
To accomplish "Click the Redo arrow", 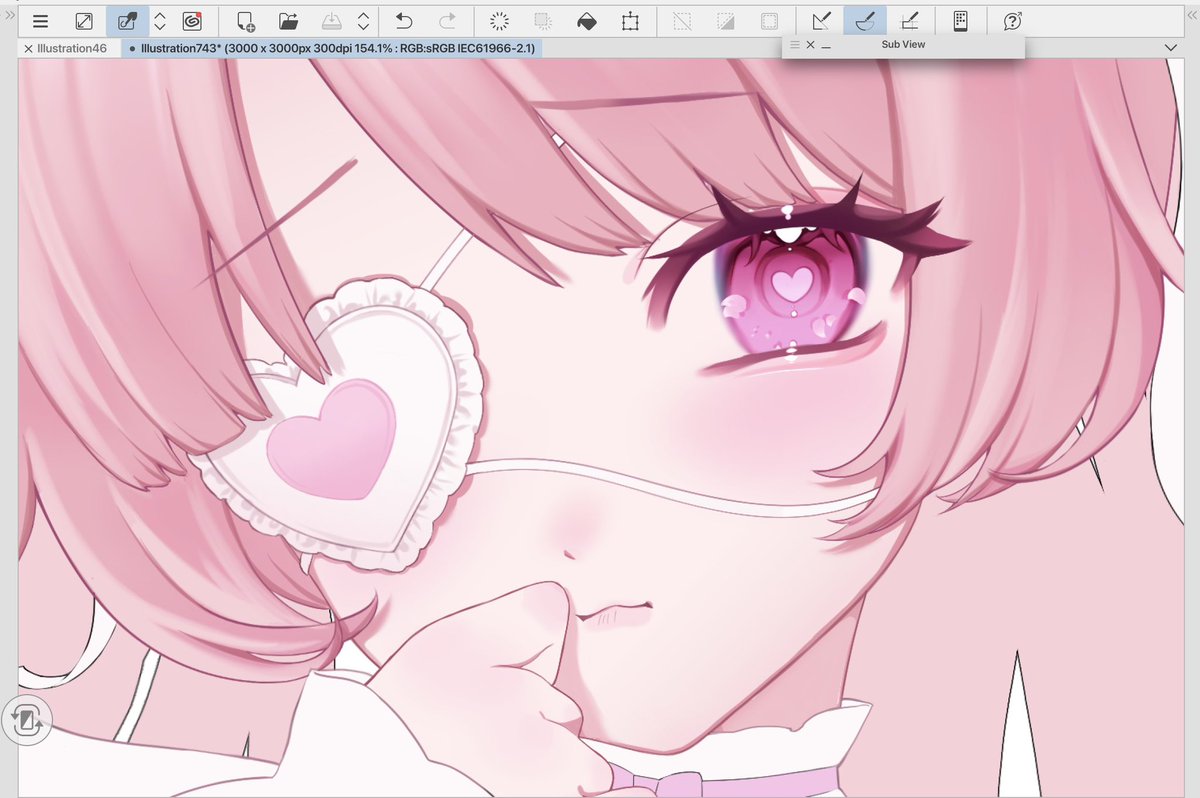I will tap(450, 20).
